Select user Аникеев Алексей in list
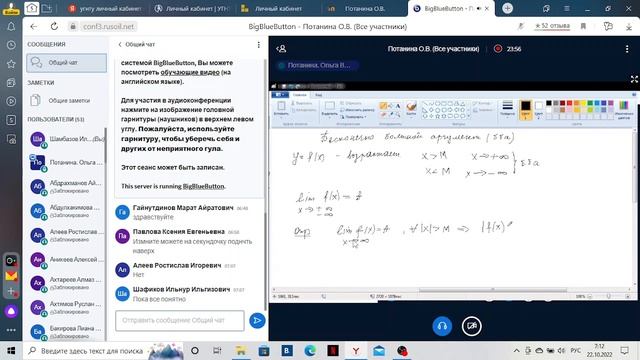This screenshot has width=640, height=360. (x=67, y=260)
